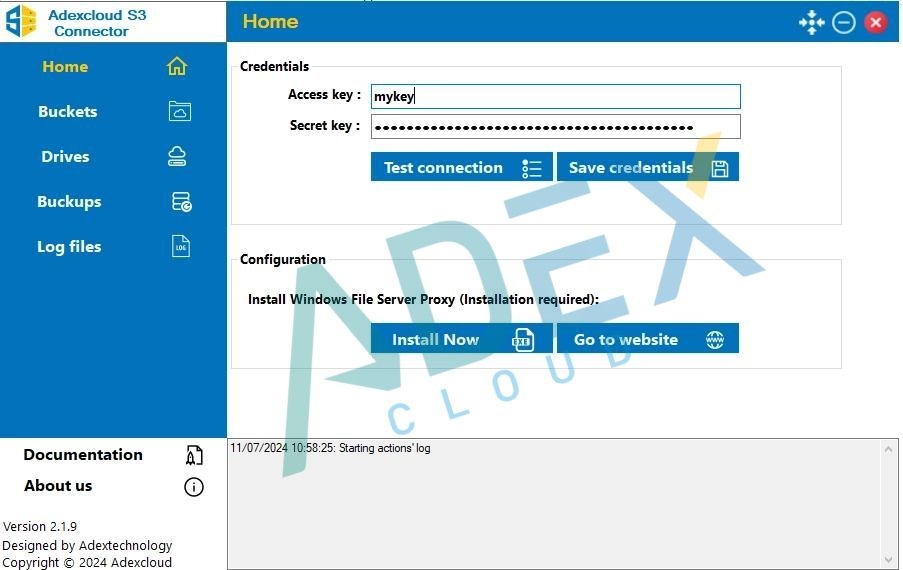Close the application with red X
This screenshot has height=570, width=903.
click(876, 22)
